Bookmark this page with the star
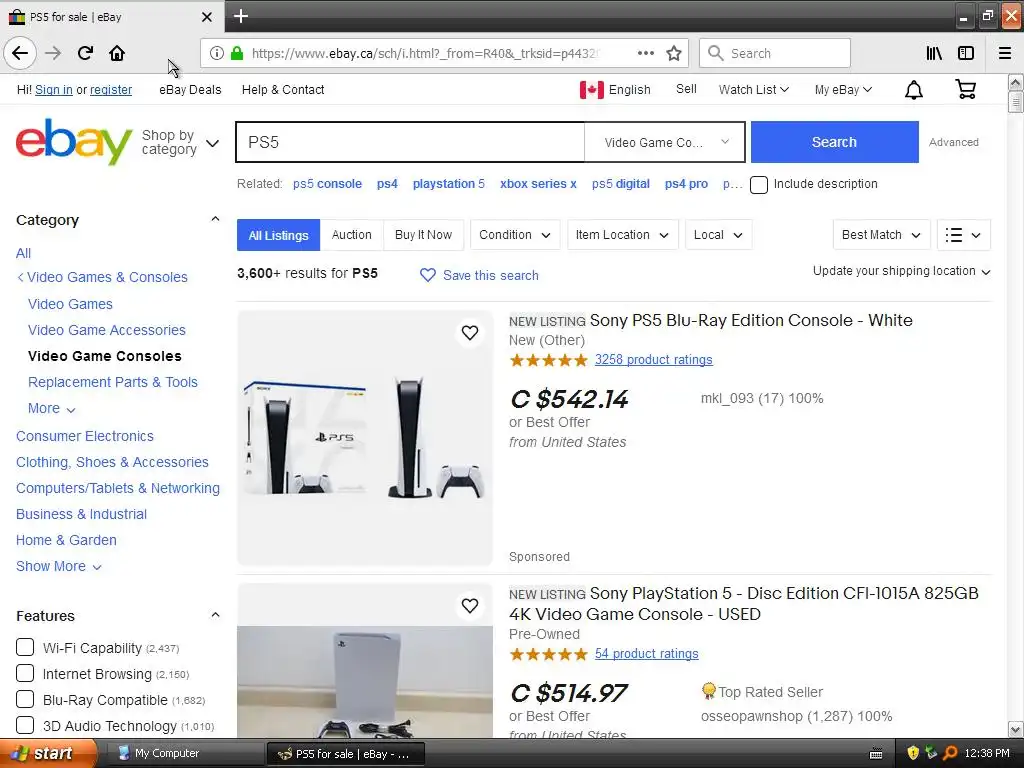Viewport: 1024px width, 768px height. coord(674,53)
